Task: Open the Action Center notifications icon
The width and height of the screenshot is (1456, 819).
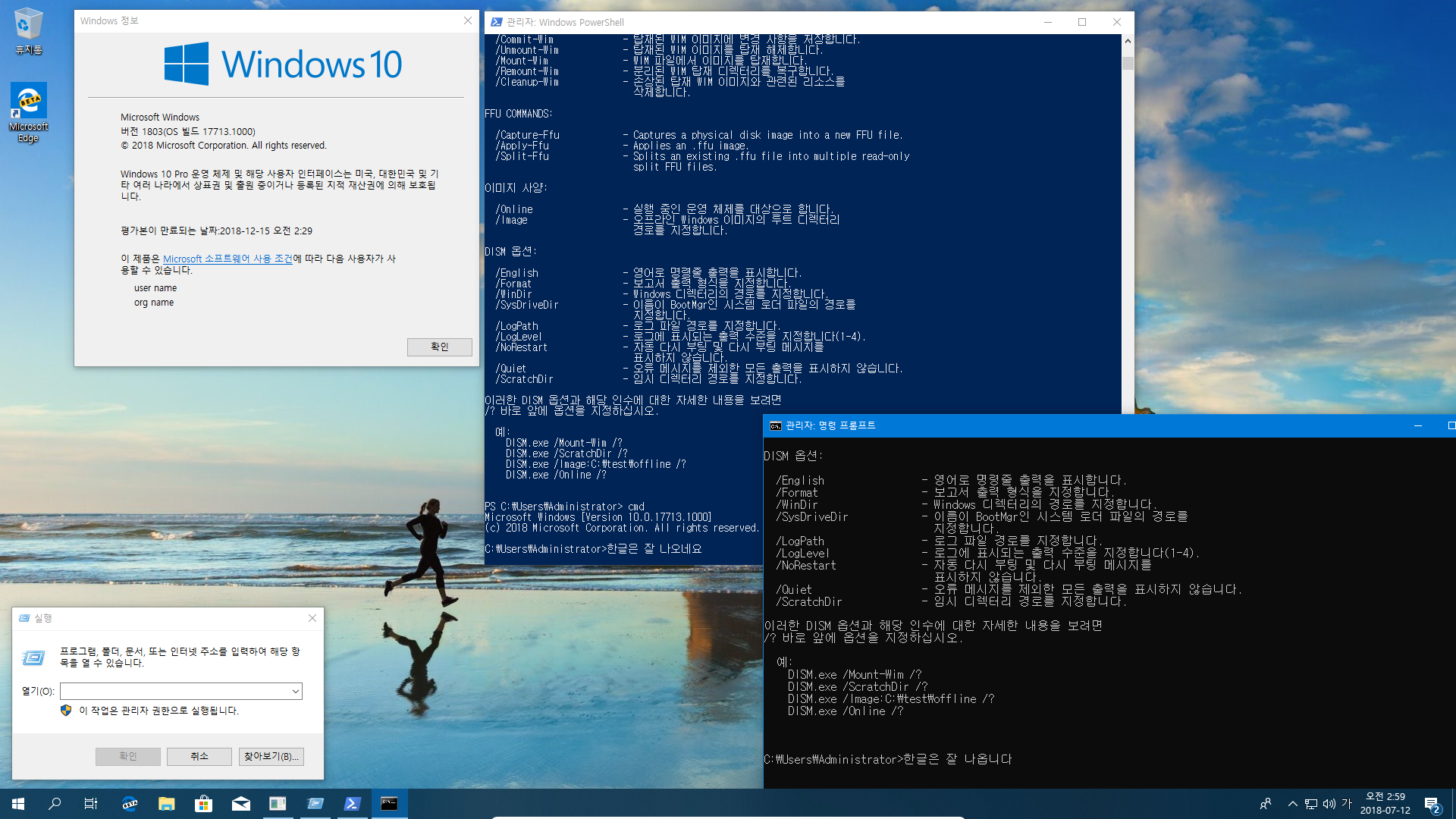Action: tap(1432, 804)
